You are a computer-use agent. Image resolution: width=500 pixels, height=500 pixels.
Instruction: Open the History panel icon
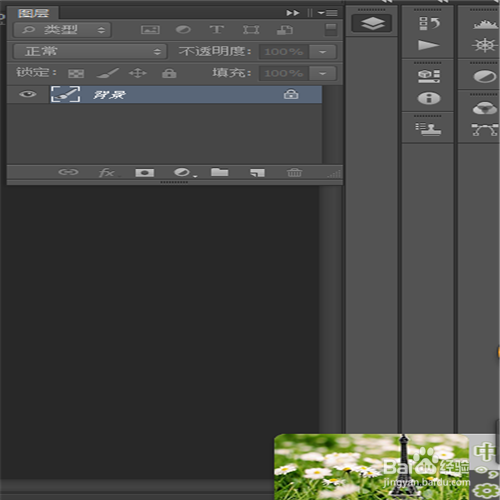tap(429, 24)
